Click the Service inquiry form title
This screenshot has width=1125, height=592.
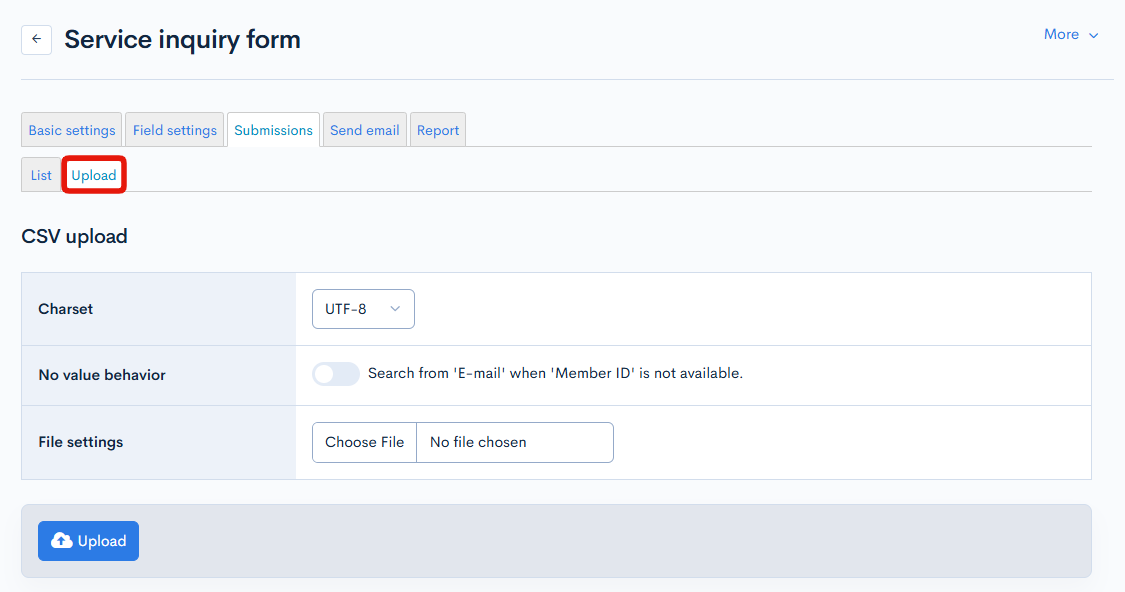click(x=182, y=39)
